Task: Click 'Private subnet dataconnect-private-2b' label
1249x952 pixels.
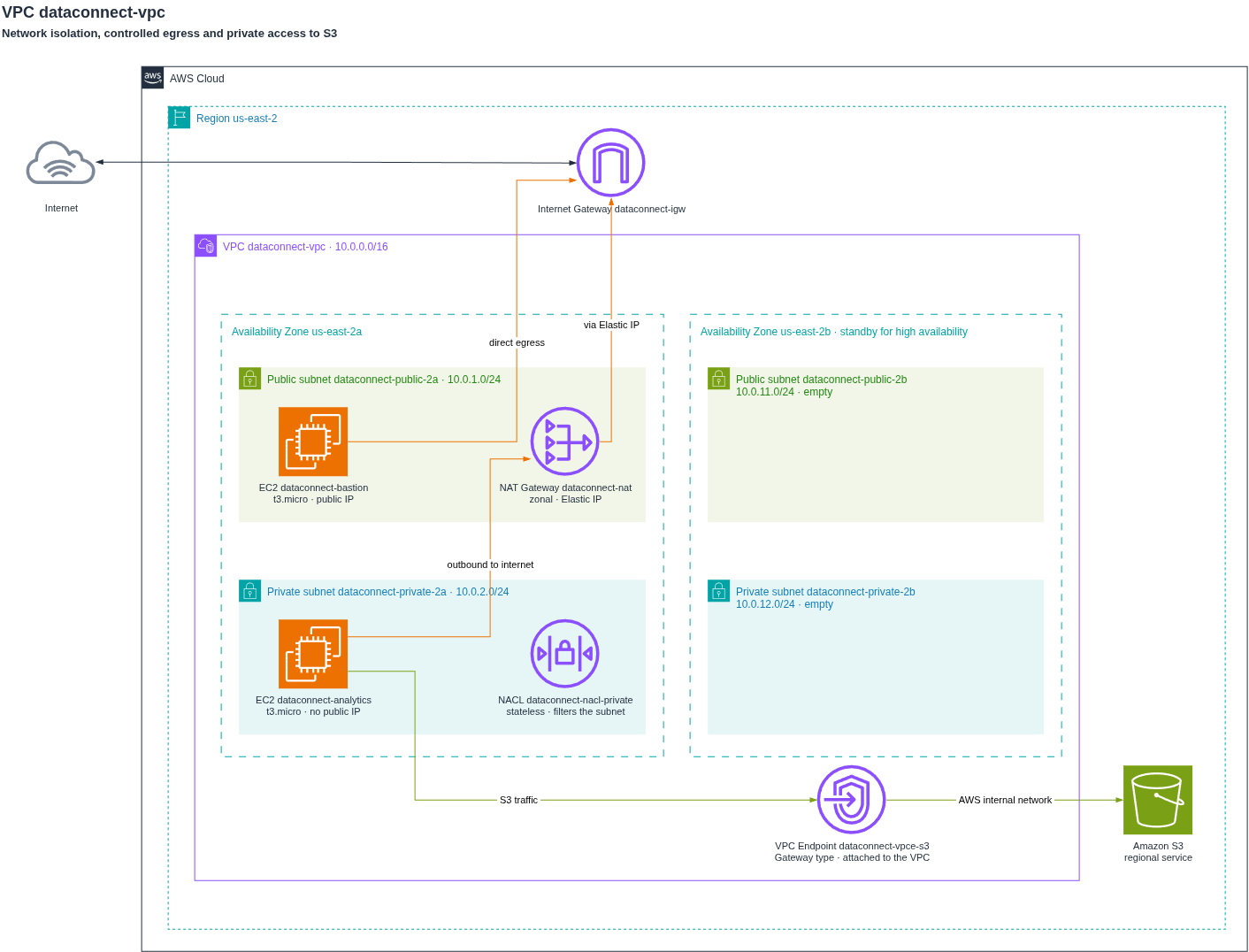Action: click(825, 598)
